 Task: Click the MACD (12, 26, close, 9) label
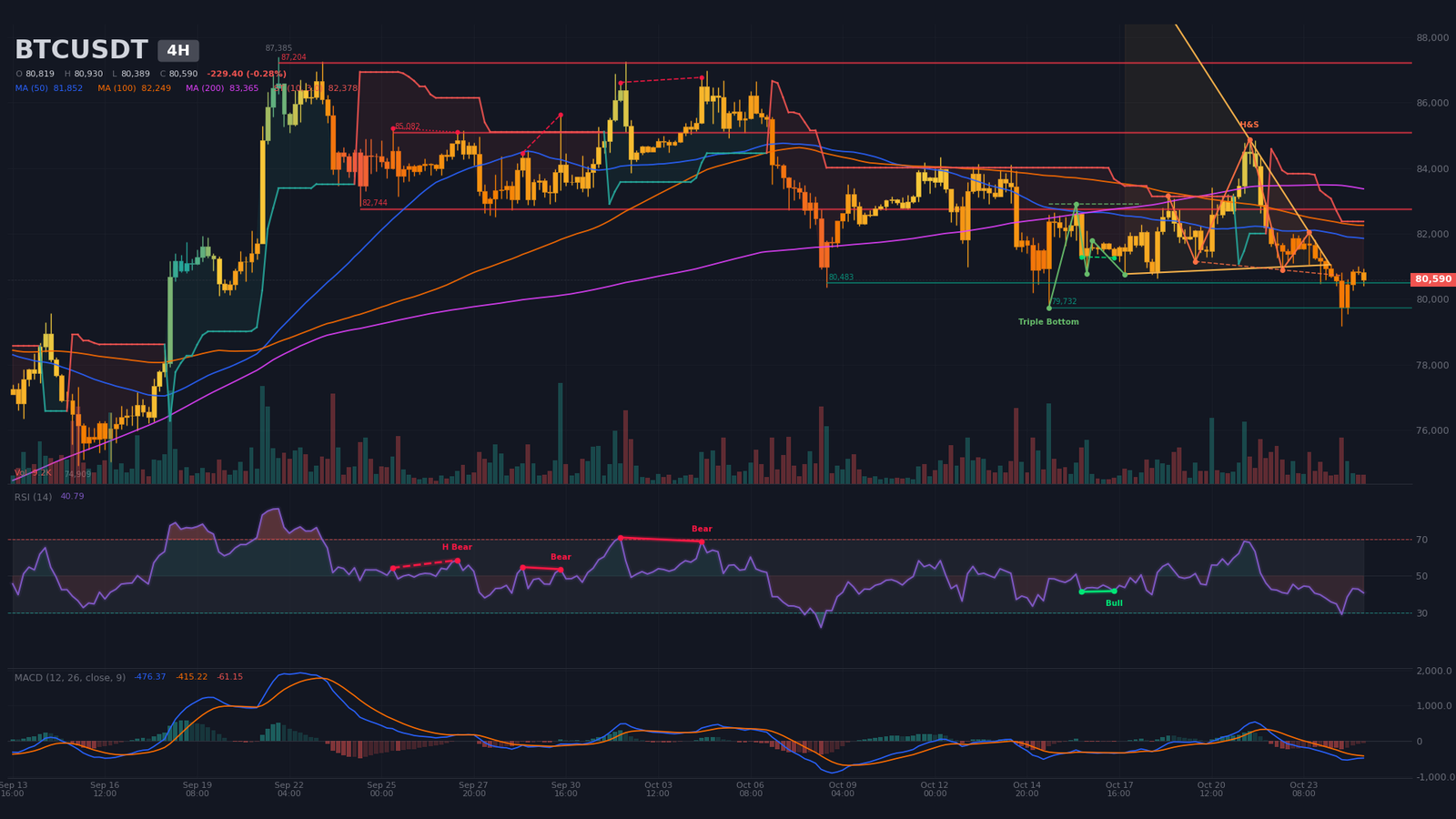click(71, 677)
